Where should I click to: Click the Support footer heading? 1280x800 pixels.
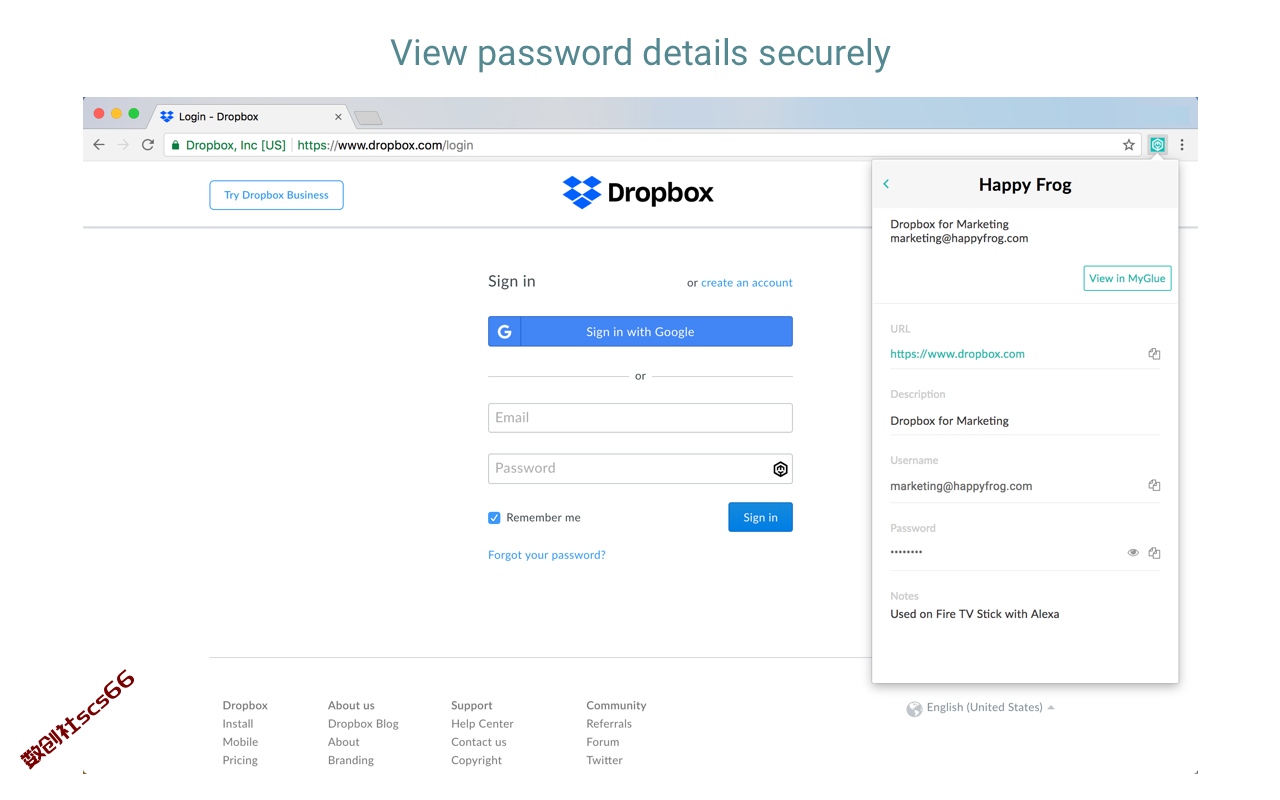[x=472, y=706]
